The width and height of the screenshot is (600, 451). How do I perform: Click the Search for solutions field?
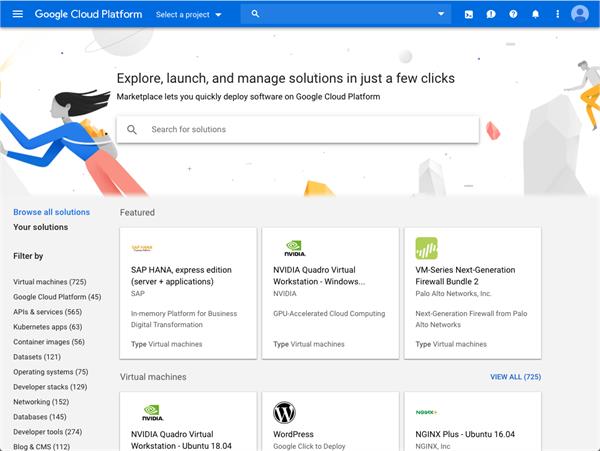click(x=298, y=129)
